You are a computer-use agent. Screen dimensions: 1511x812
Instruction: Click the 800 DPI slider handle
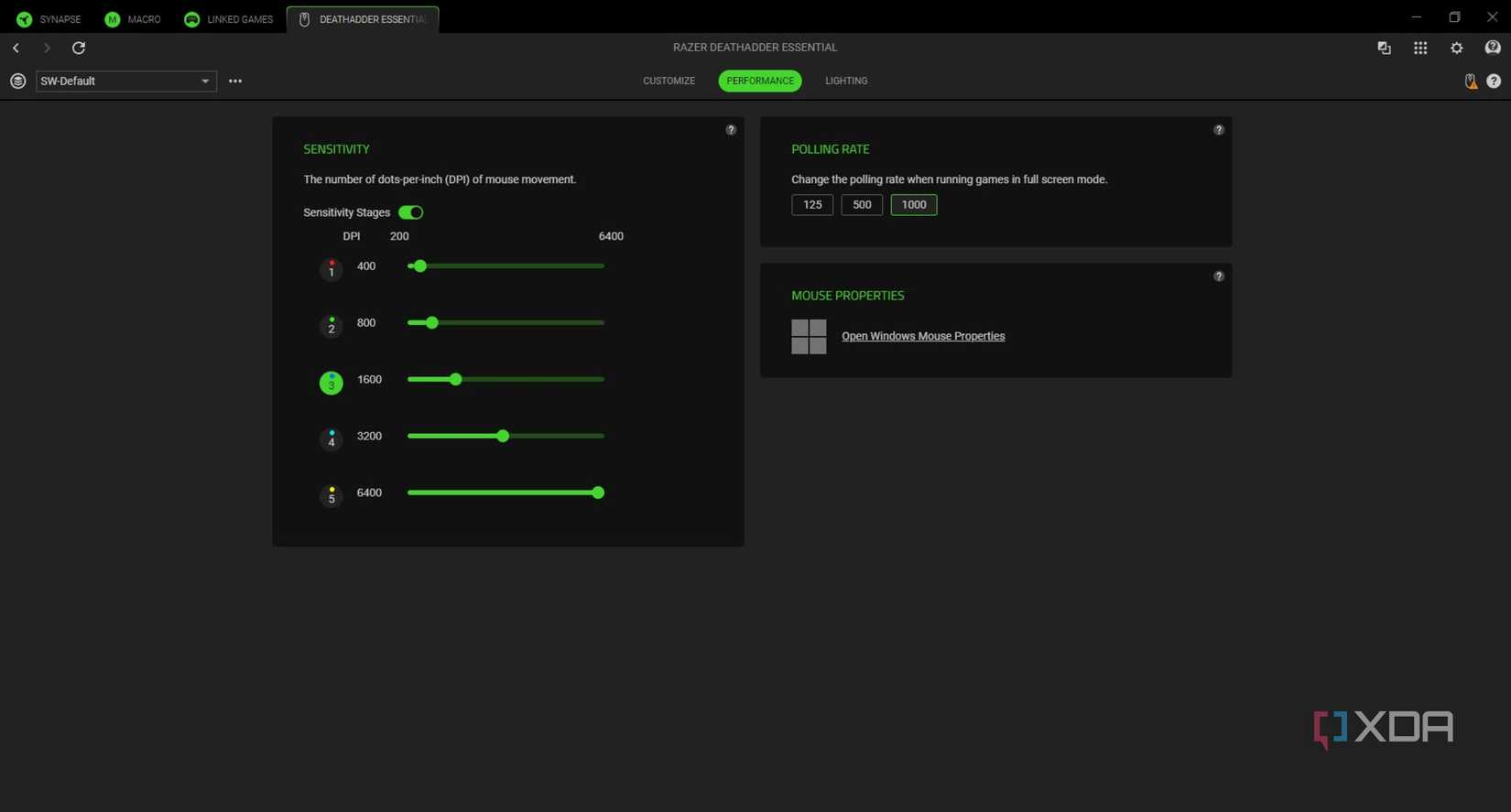tap(431, 323)
